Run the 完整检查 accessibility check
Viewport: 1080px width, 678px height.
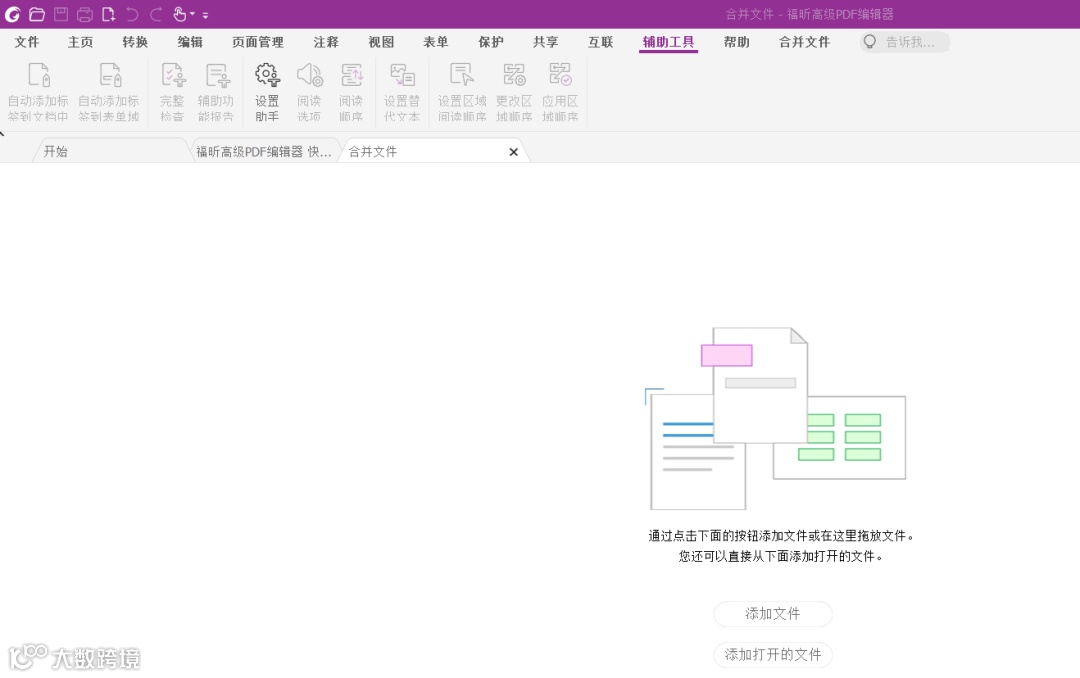172,92
